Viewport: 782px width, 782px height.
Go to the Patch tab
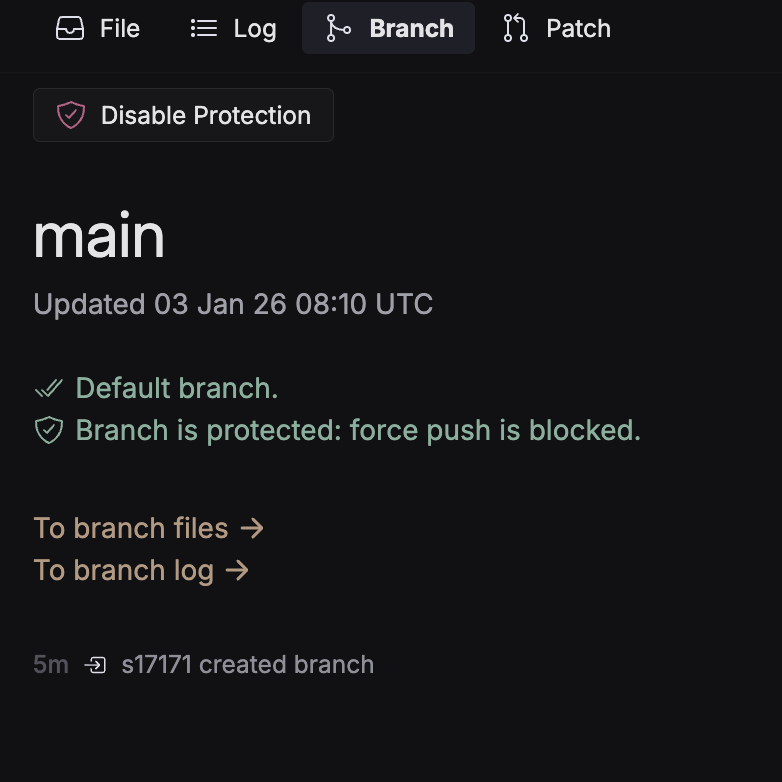(x=578, y=28)
